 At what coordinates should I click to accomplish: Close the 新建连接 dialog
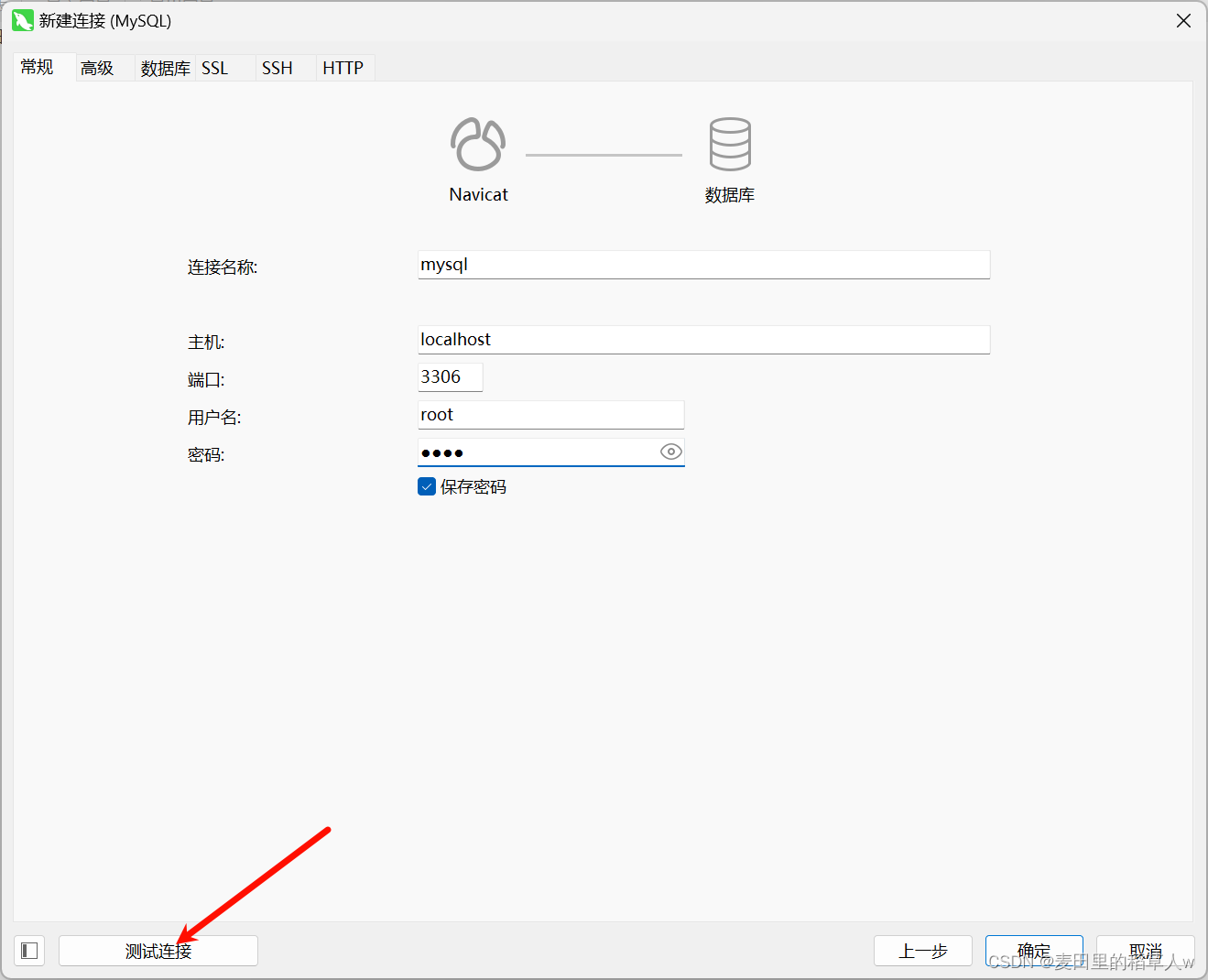click(x=1183, y=20)
